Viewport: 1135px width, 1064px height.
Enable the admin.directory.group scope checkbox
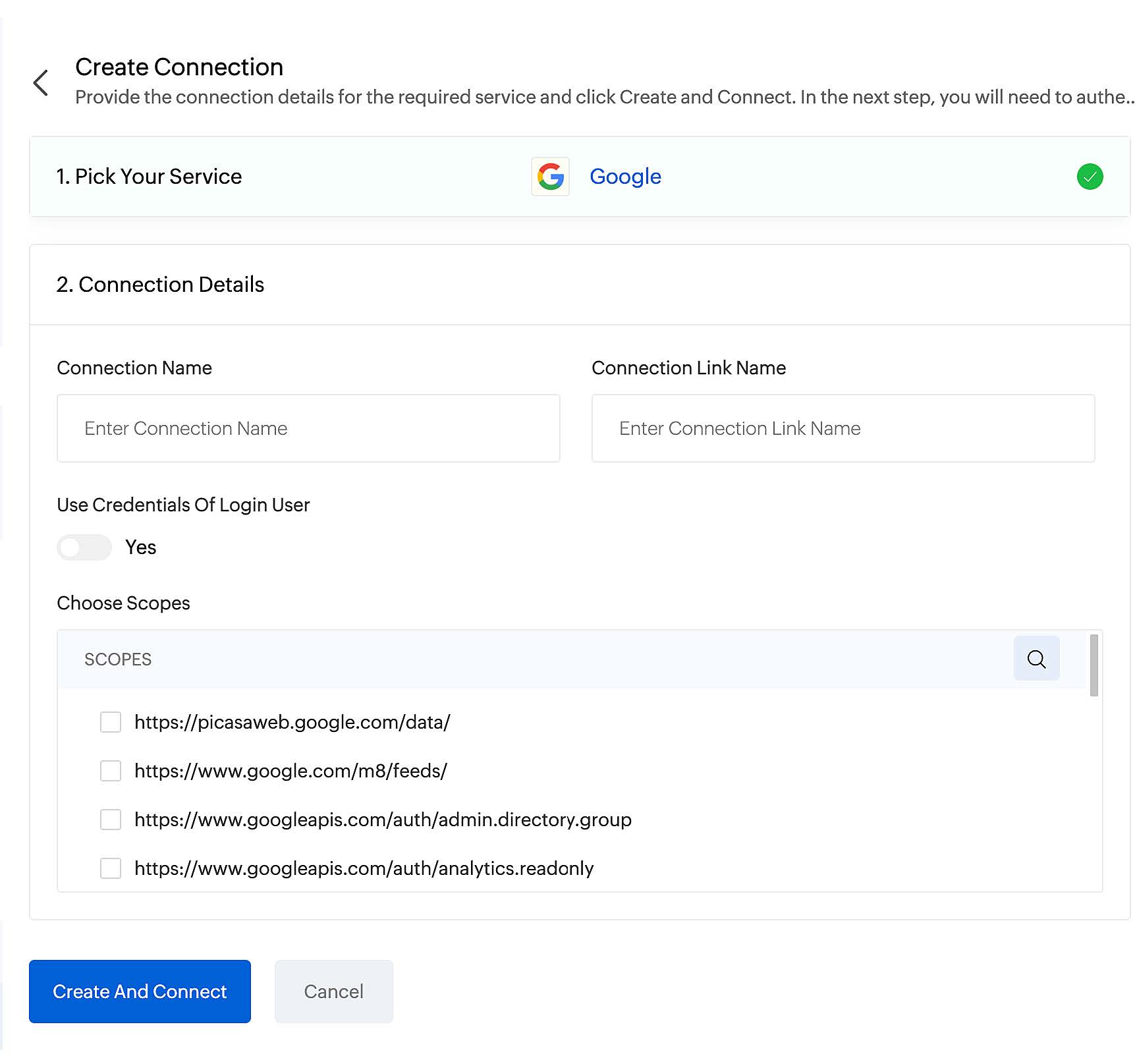[x=111, y=820]
